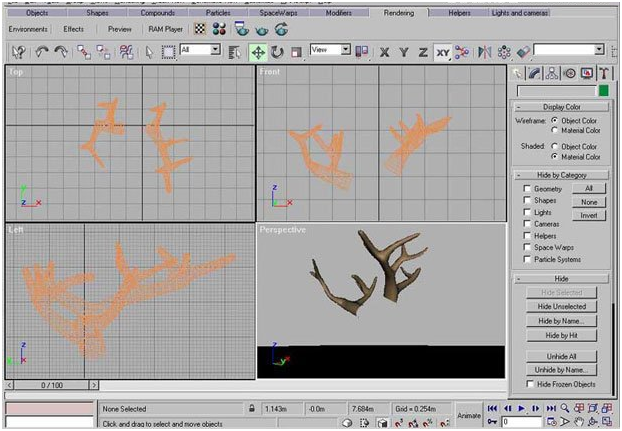
Task: Open the named selection sets dropdown
Action: coord(599,50)
